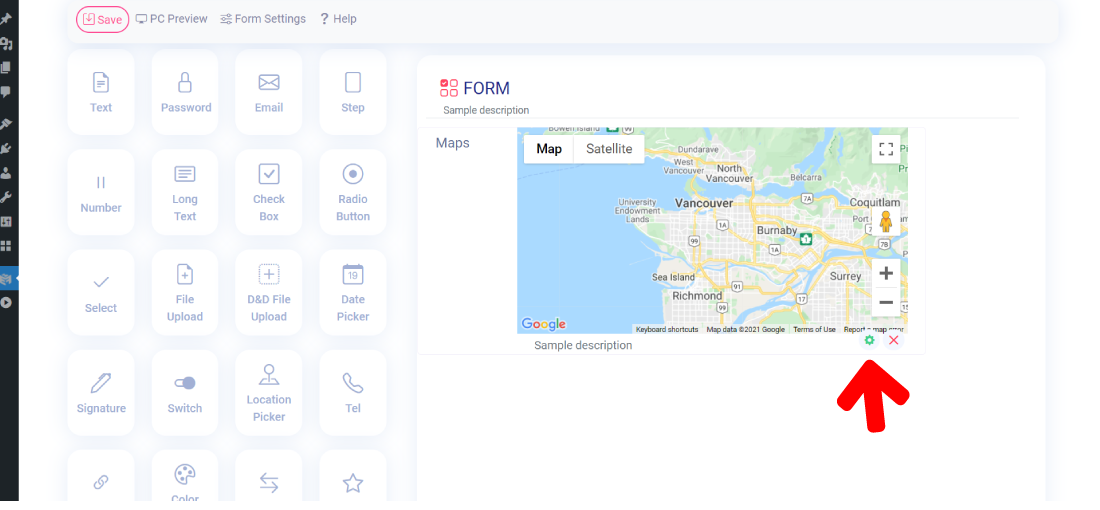Open WordPress Pages from admin sidebar
The height and width of the screenshot is (510, 1100).
pos(6,68)
